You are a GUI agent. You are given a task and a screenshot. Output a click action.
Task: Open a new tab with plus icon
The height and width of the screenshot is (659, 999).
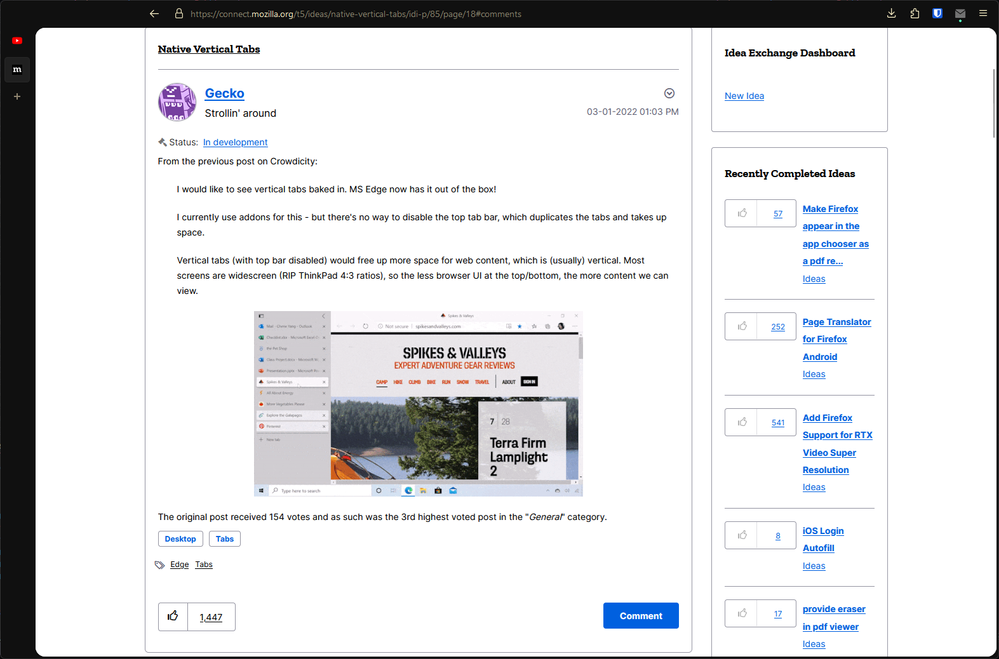[17, 96]
